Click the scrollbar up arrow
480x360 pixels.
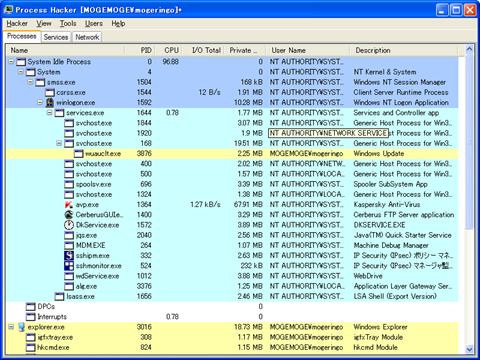(469, 50)
